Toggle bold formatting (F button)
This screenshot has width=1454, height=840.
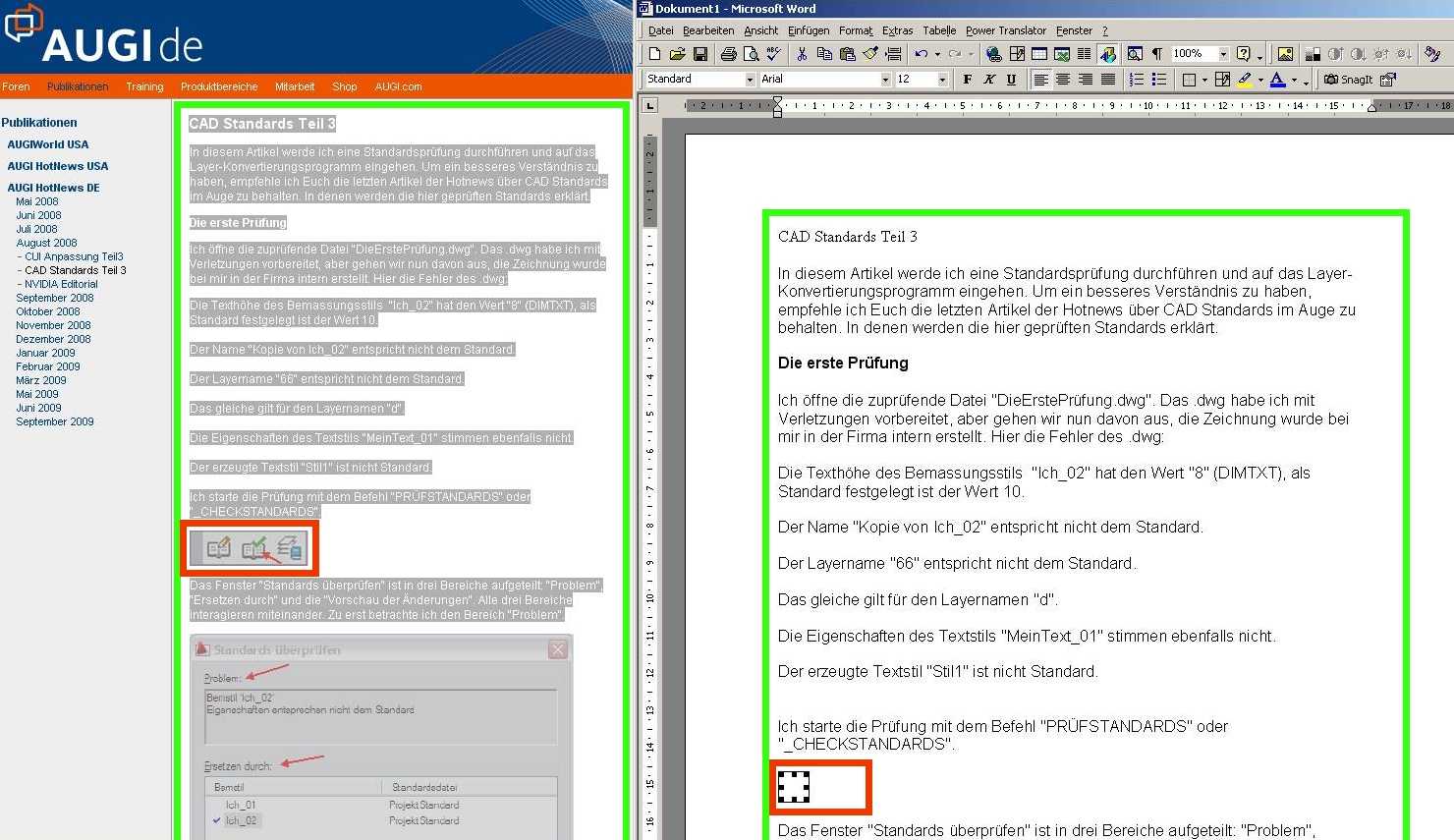968,80
